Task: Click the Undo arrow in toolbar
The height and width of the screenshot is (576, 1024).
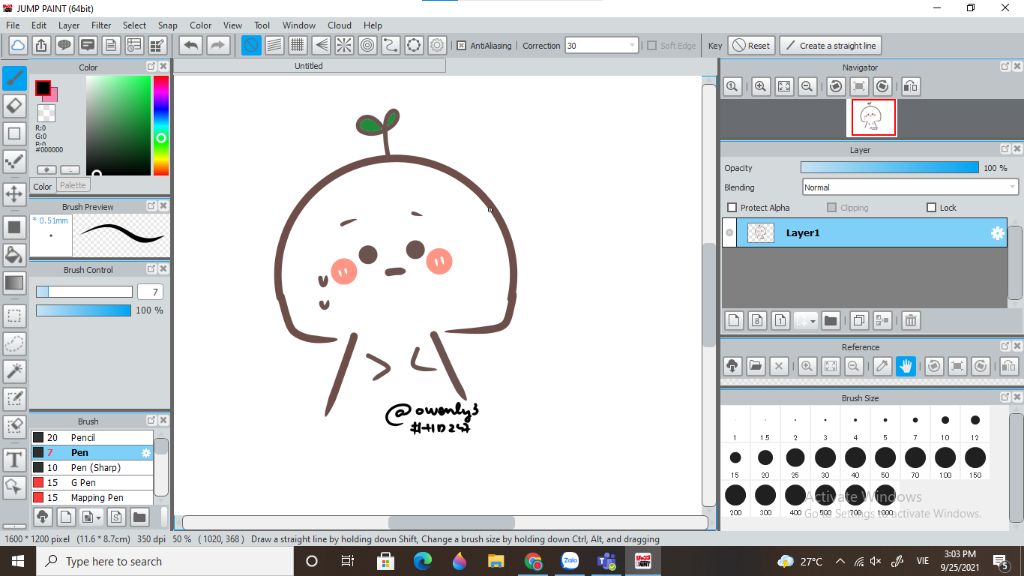Action: pos(191,46)
